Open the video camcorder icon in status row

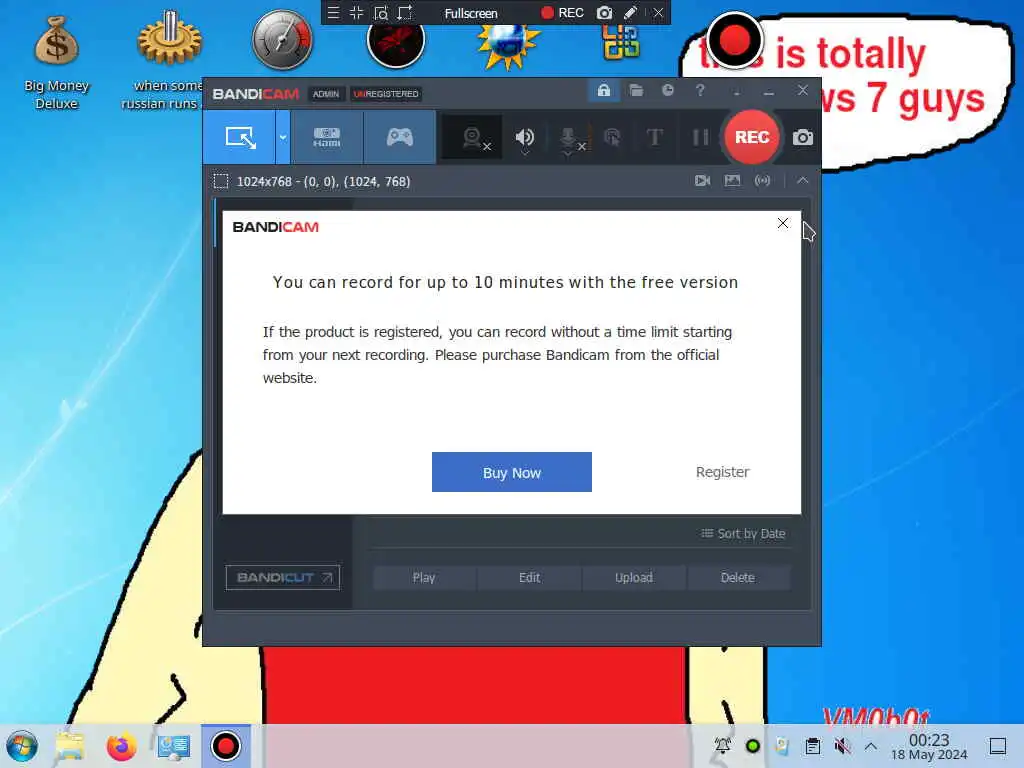click(x=703, y=180)
